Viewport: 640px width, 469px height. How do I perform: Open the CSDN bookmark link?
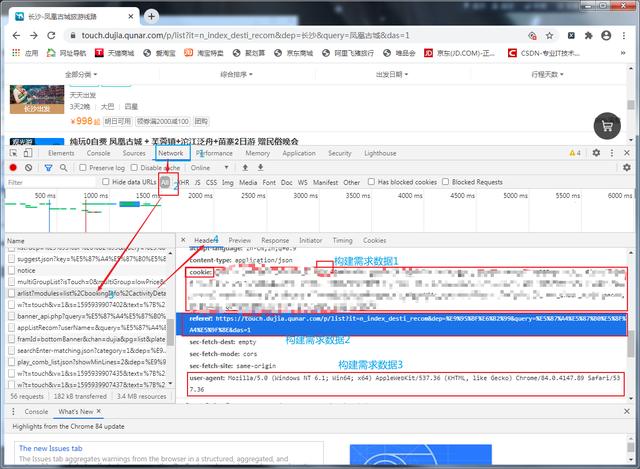coord(544,53)
